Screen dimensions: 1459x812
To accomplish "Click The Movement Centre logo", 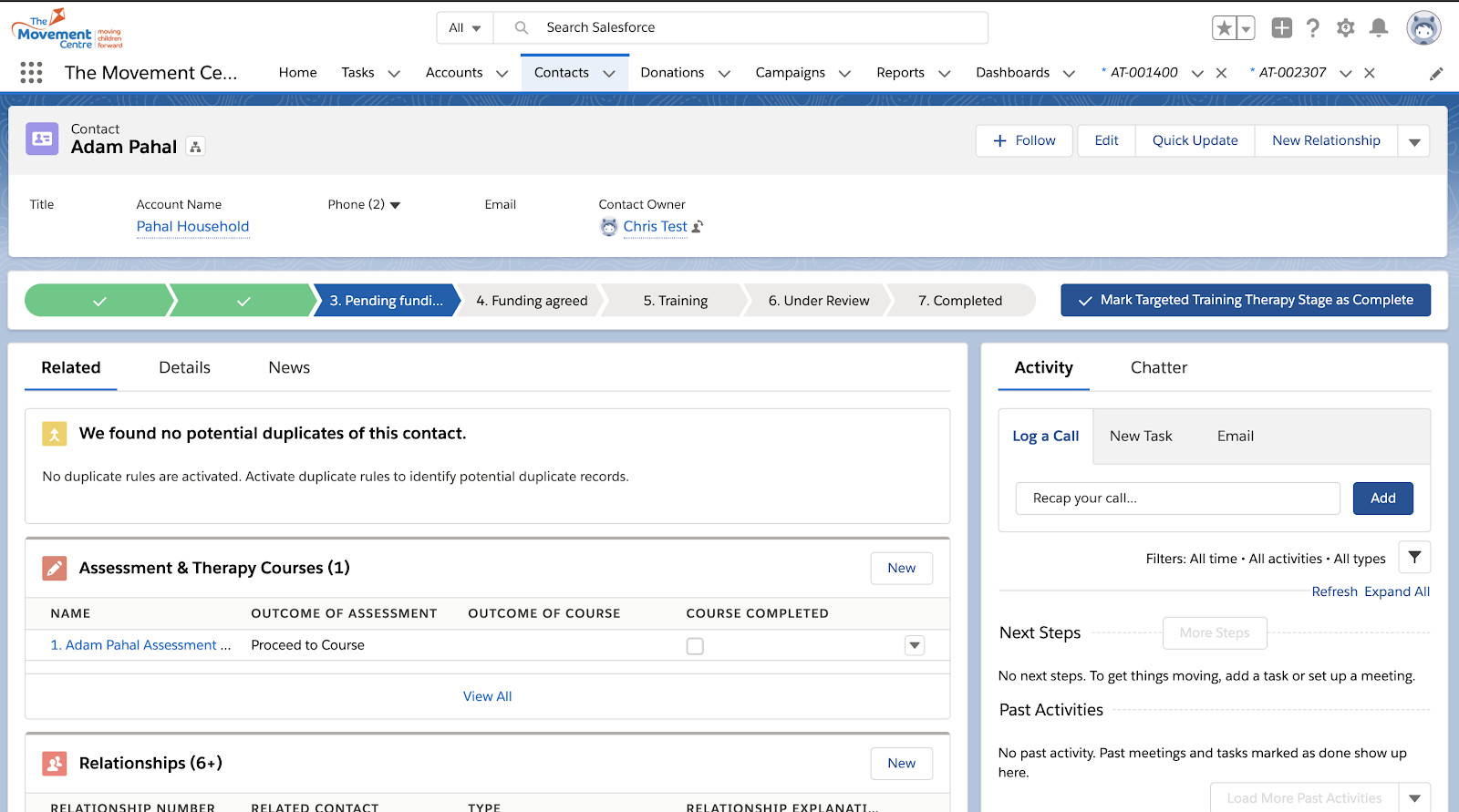I will [x=67, y=29].
